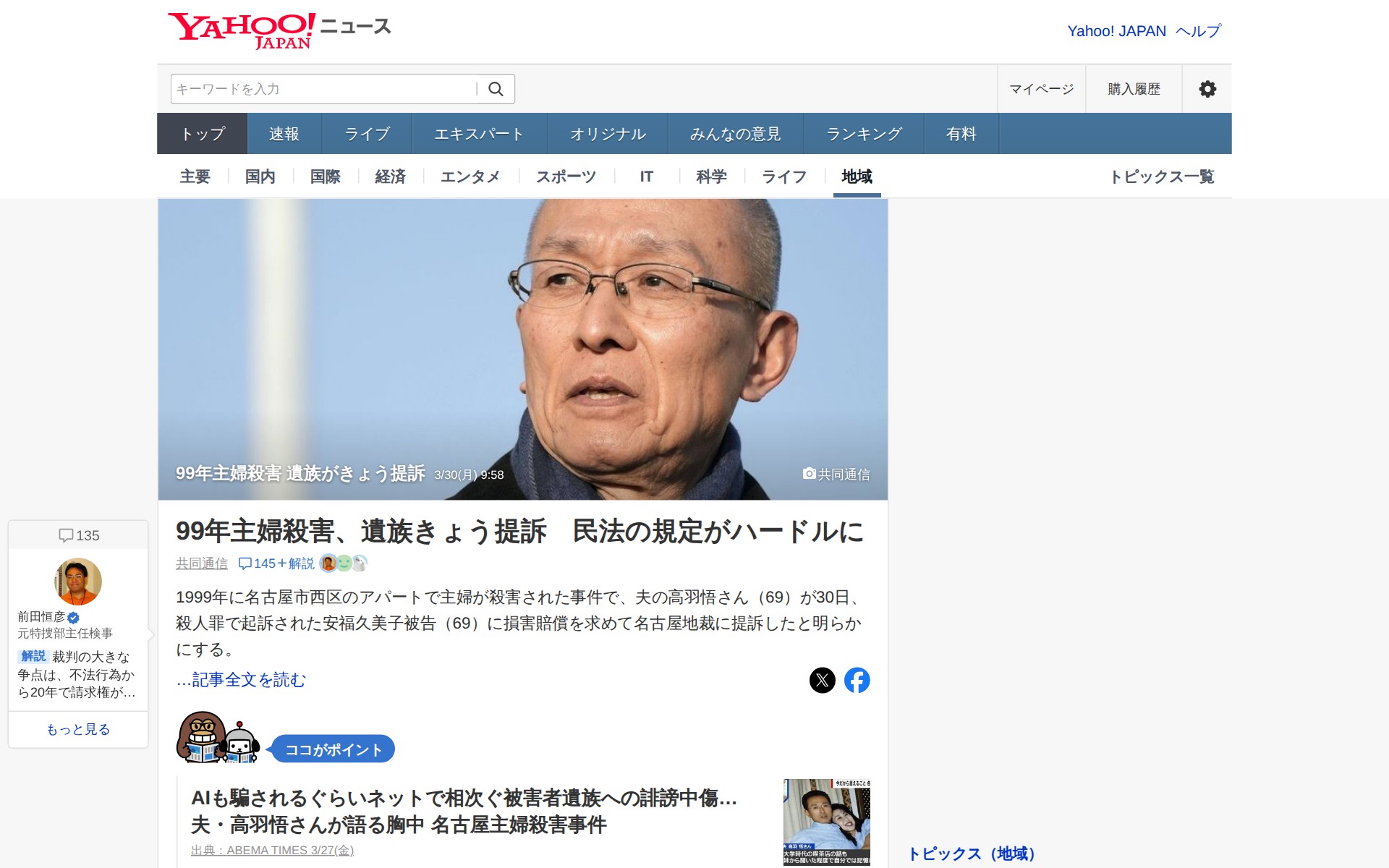Screen dimensions: 1389x868
Task: Click 前田恒彦 profile photo
Action: coord(78,582)
